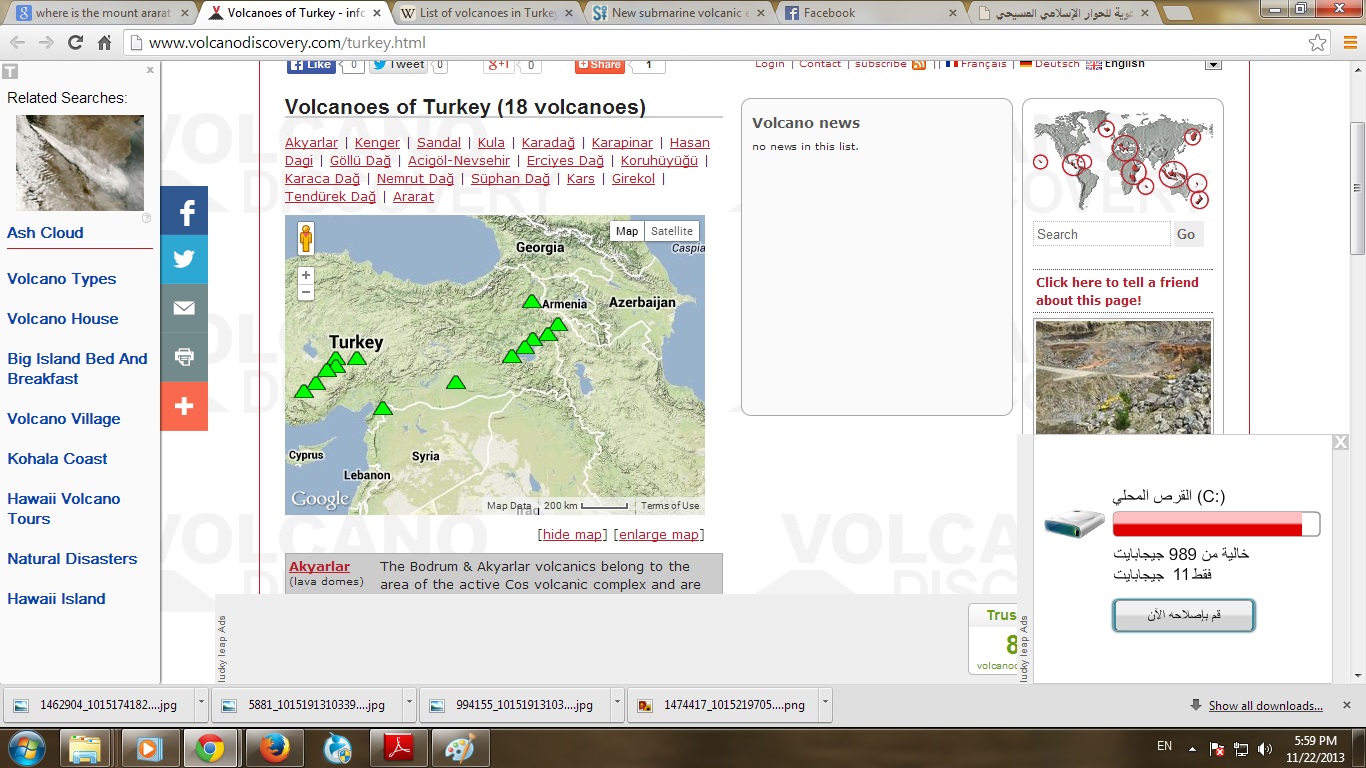The image size is (1366, 768).
Task: Expand options for the downloaded png file
Action: [825, 704]
